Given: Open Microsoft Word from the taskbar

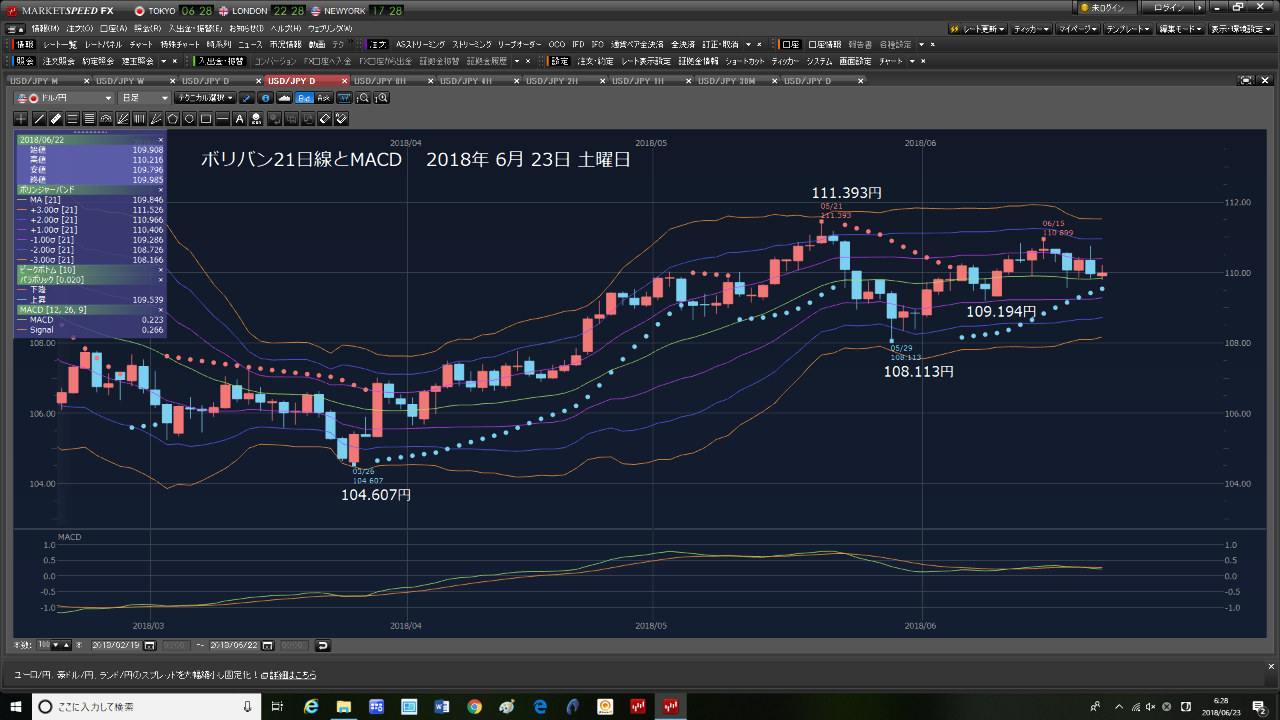Looking at the screenshot, I should [441, 707].
